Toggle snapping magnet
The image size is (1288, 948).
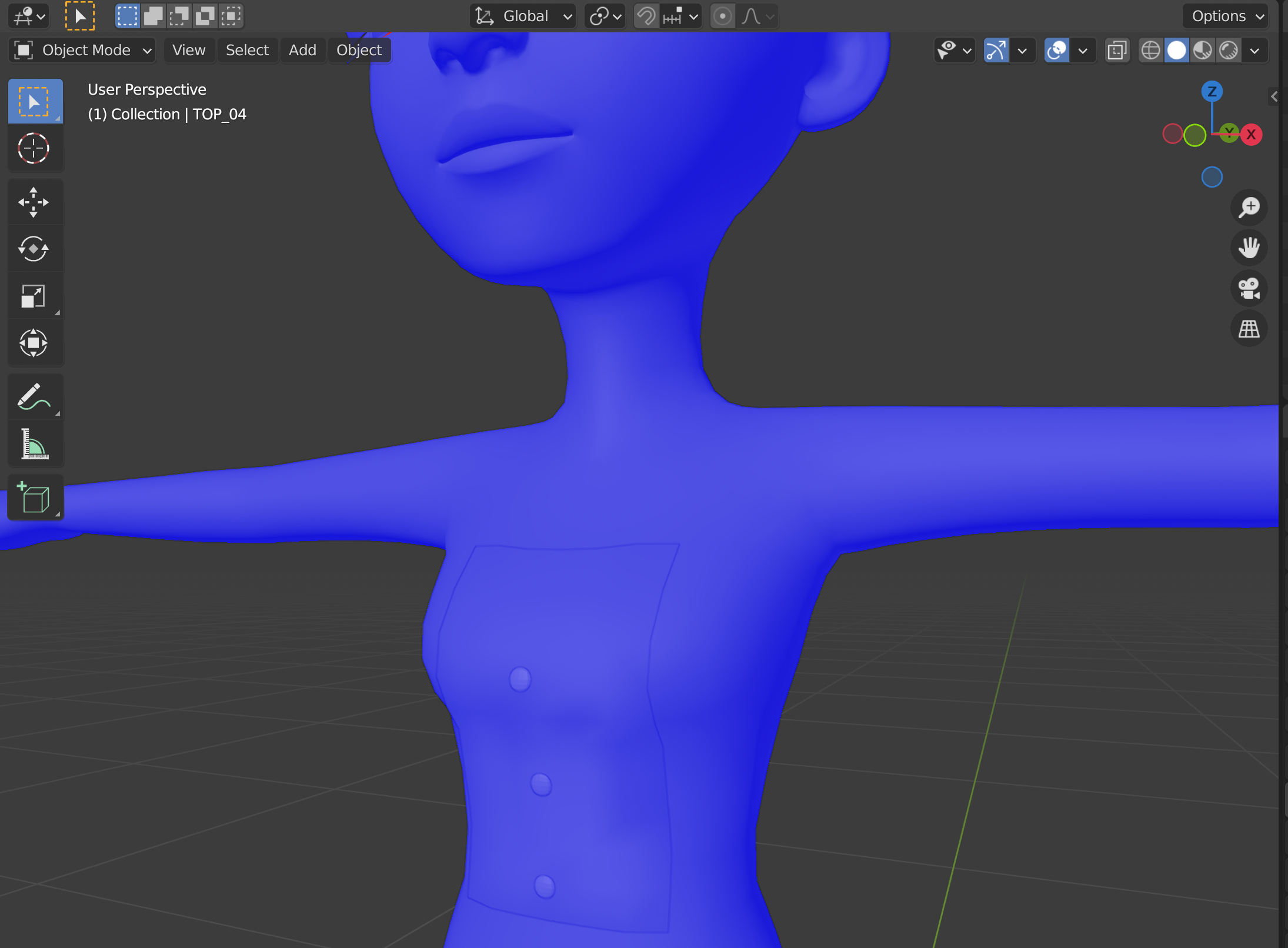pos(646,16)
